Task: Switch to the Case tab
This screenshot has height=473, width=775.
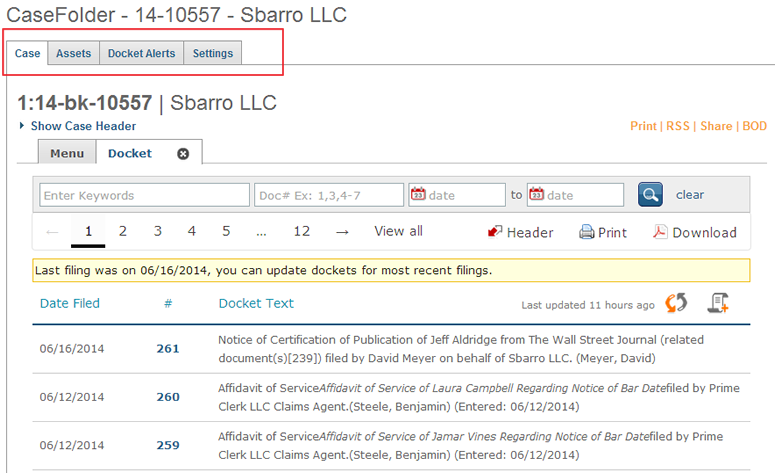Action: click(x=27, y=53)
